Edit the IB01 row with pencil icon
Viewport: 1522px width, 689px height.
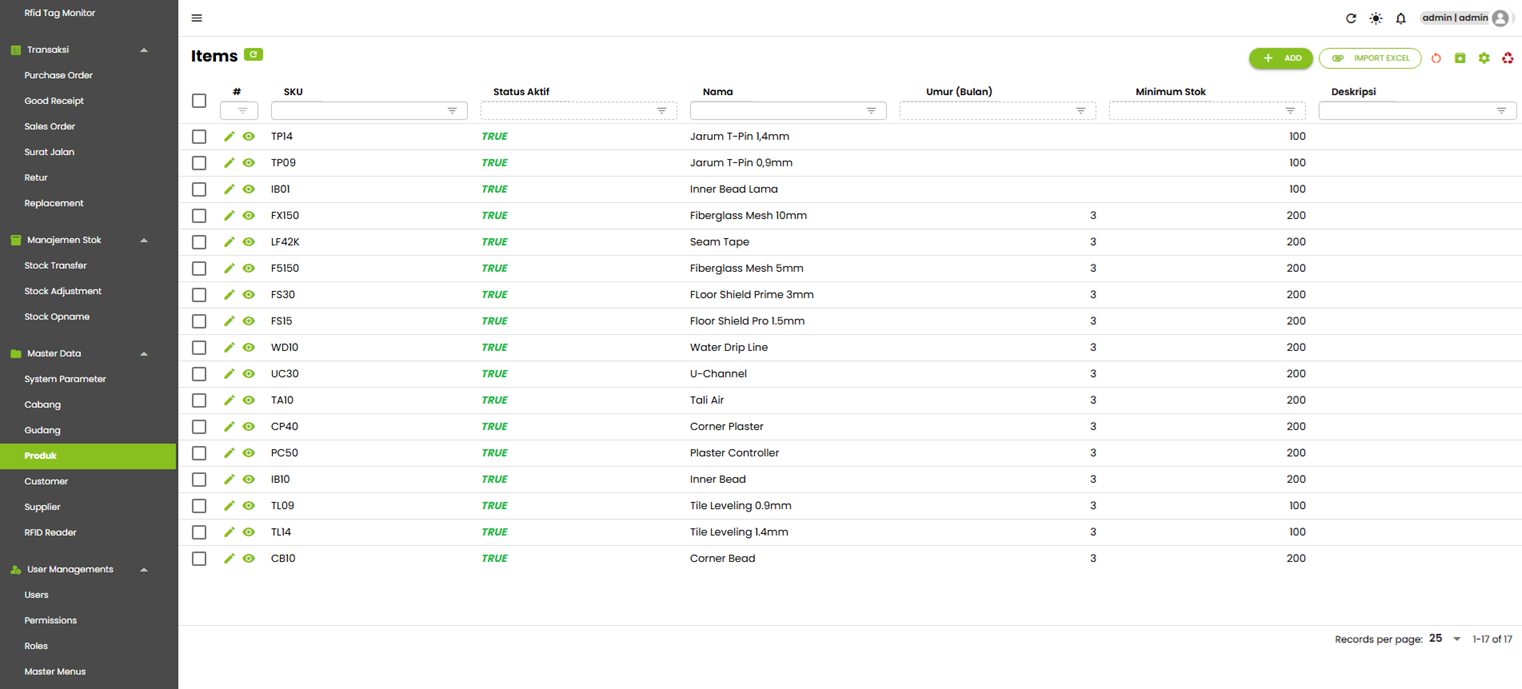tap(229, 189)
